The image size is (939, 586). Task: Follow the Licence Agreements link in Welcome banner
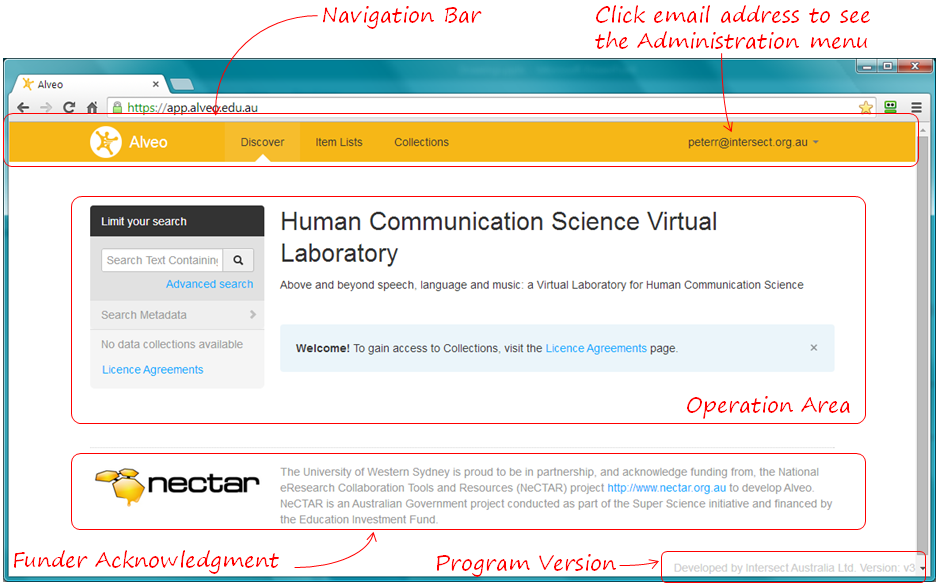[x=596, y=348]
